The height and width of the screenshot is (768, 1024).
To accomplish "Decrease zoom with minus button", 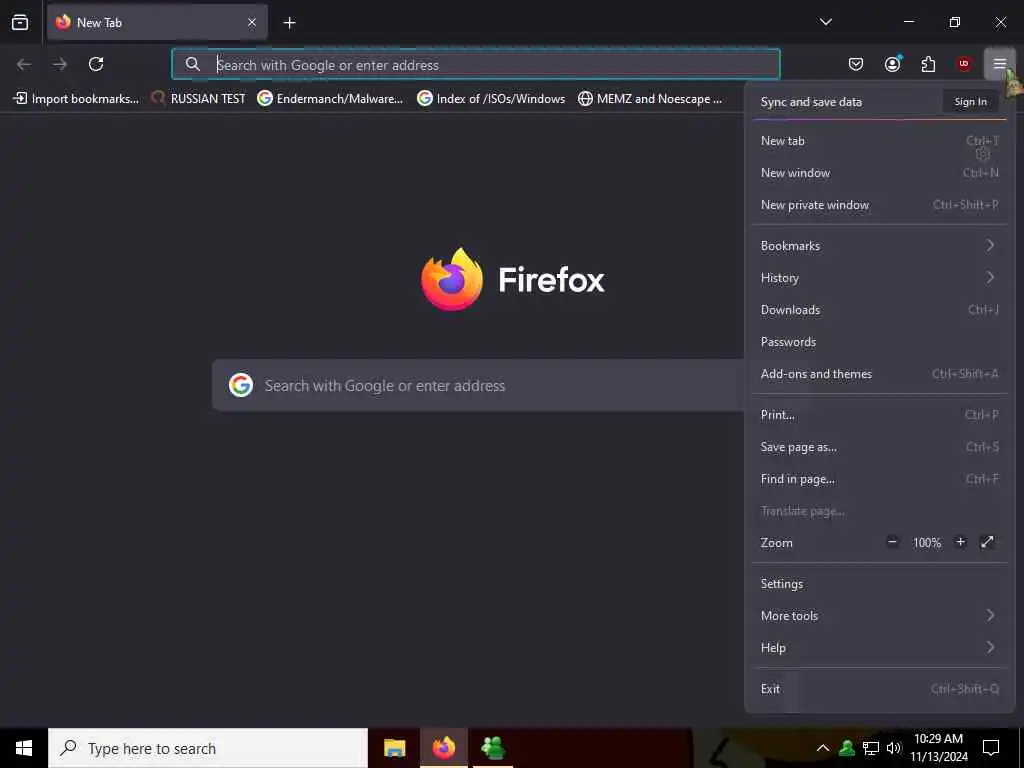I will (892, 541).
